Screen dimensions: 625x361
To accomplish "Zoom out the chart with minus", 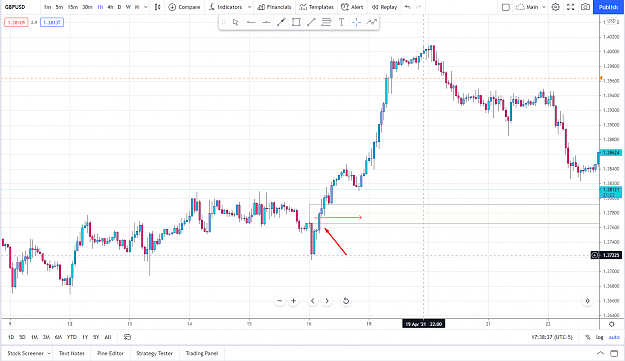I will pyautogui.click(x=280, y=301).
